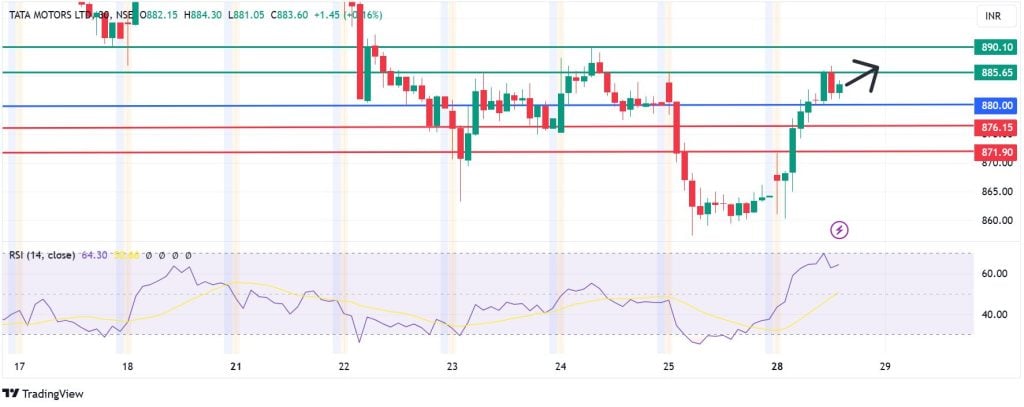Screen dimensions: 1024x407
Task: Click the +1.45 price change value
Action: click(x=325, y=14)
